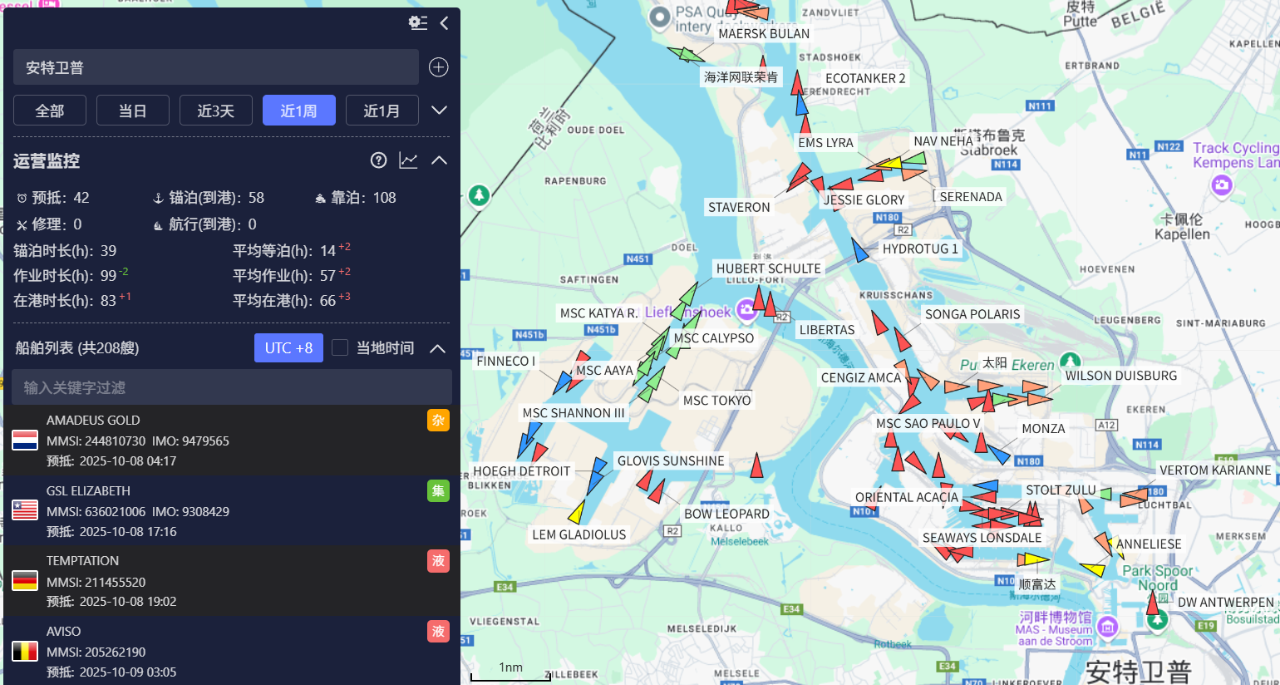The width and height of the screenshot is (1280, 685).
Task: Collapse the side panel with left arrow
Action: tap(444, 23)
